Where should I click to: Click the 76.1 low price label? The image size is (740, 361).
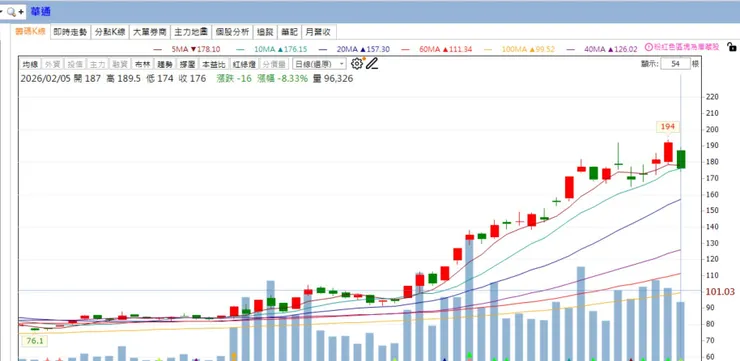[x=34, y=340]
